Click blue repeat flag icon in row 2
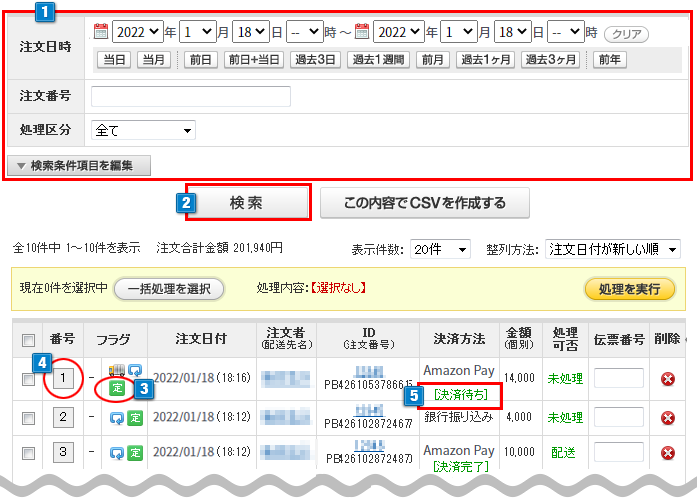The width and height of the screenshot is (698, 500). [117, 418]
